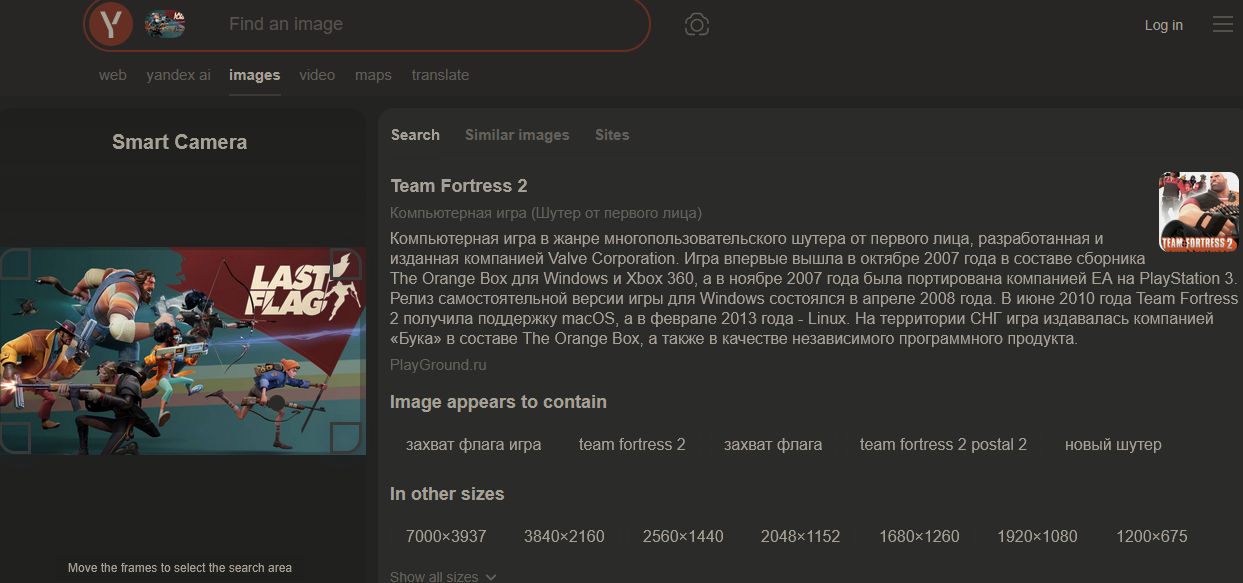Screen dimensions: 1243x583
Task: Click the Log in link
Action: pos(1164,25)
